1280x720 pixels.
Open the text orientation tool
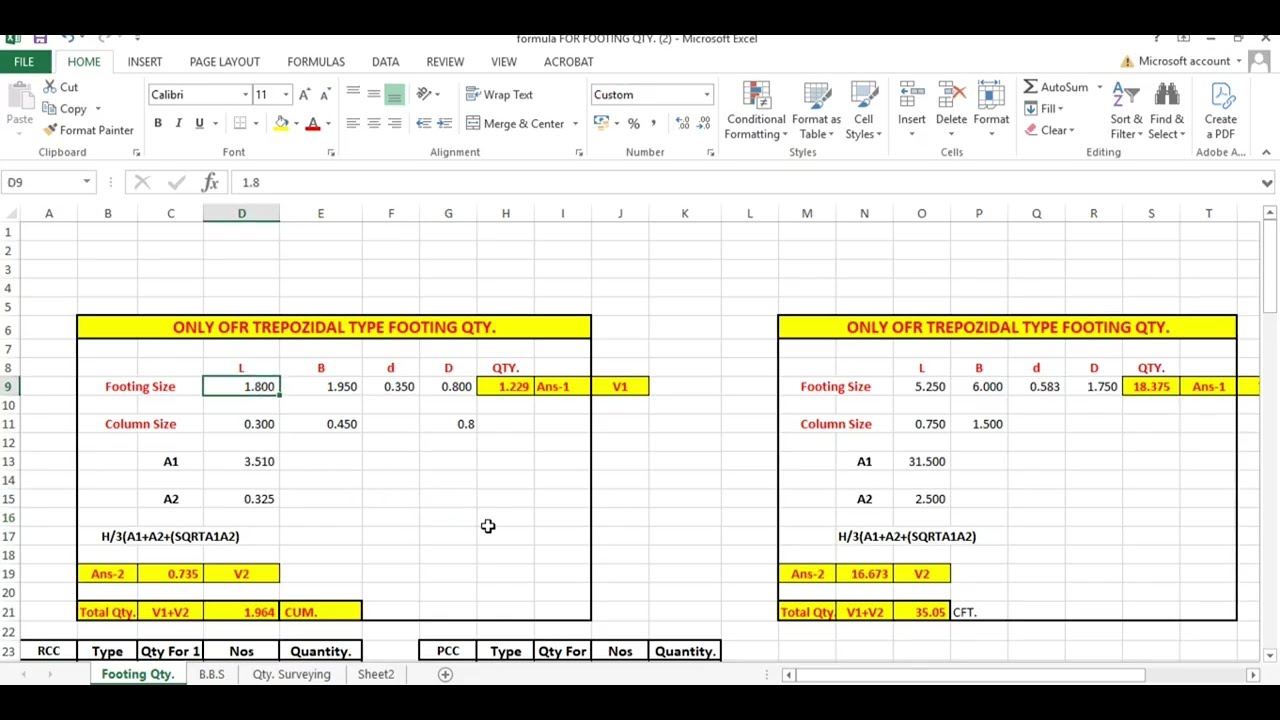point(424,94)
